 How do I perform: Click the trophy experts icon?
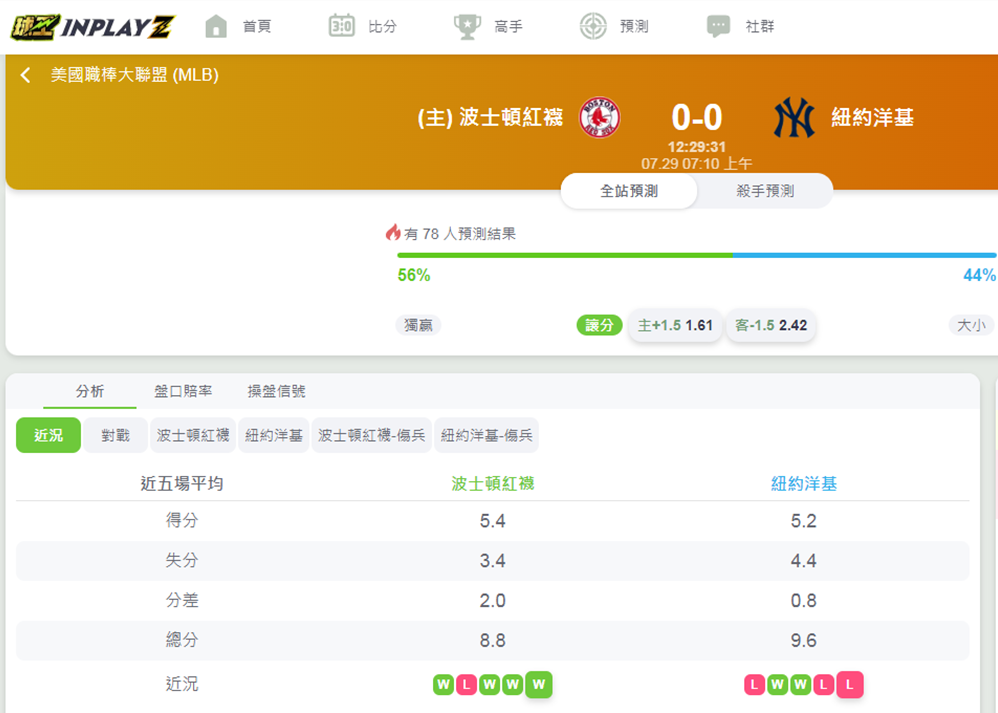click(467, 27)
